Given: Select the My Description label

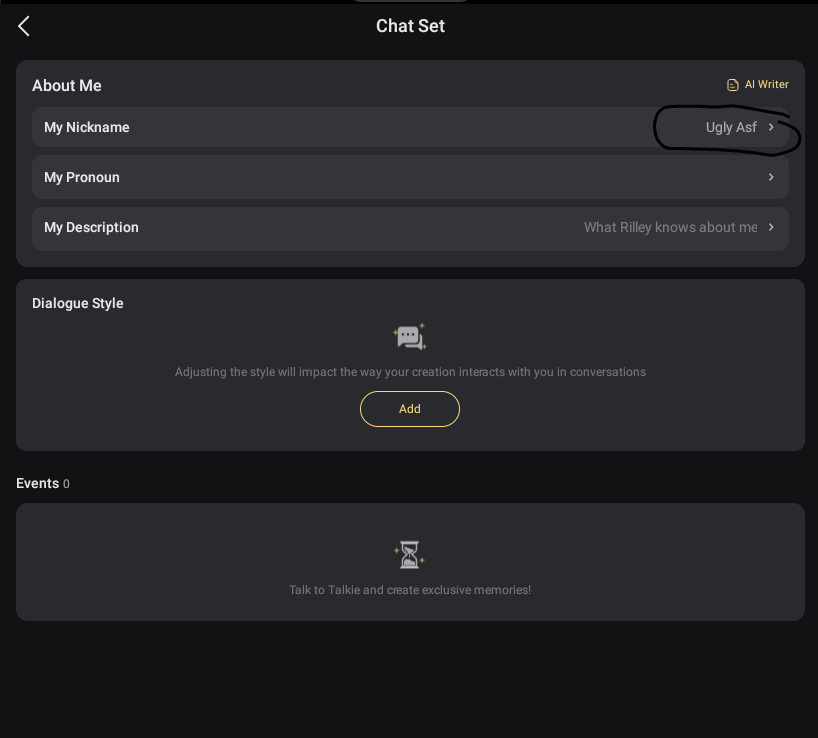Looking at the screenshot, I should (91, 227).
